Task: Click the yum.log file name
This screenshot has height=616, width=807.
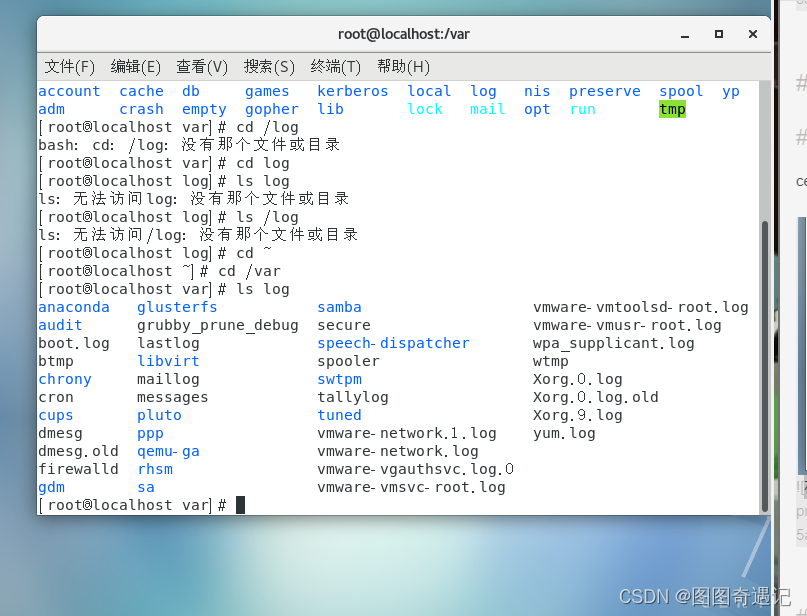Action: pos(564,433)
